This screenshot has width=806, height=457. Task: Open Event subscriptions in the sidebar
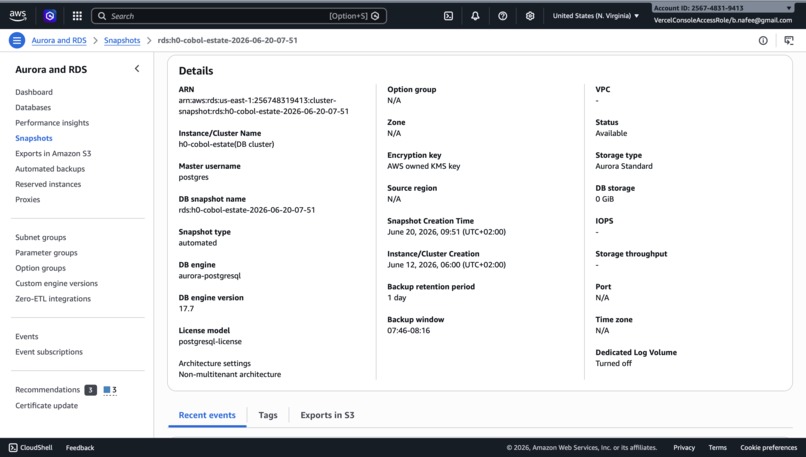tap(49, 352)
